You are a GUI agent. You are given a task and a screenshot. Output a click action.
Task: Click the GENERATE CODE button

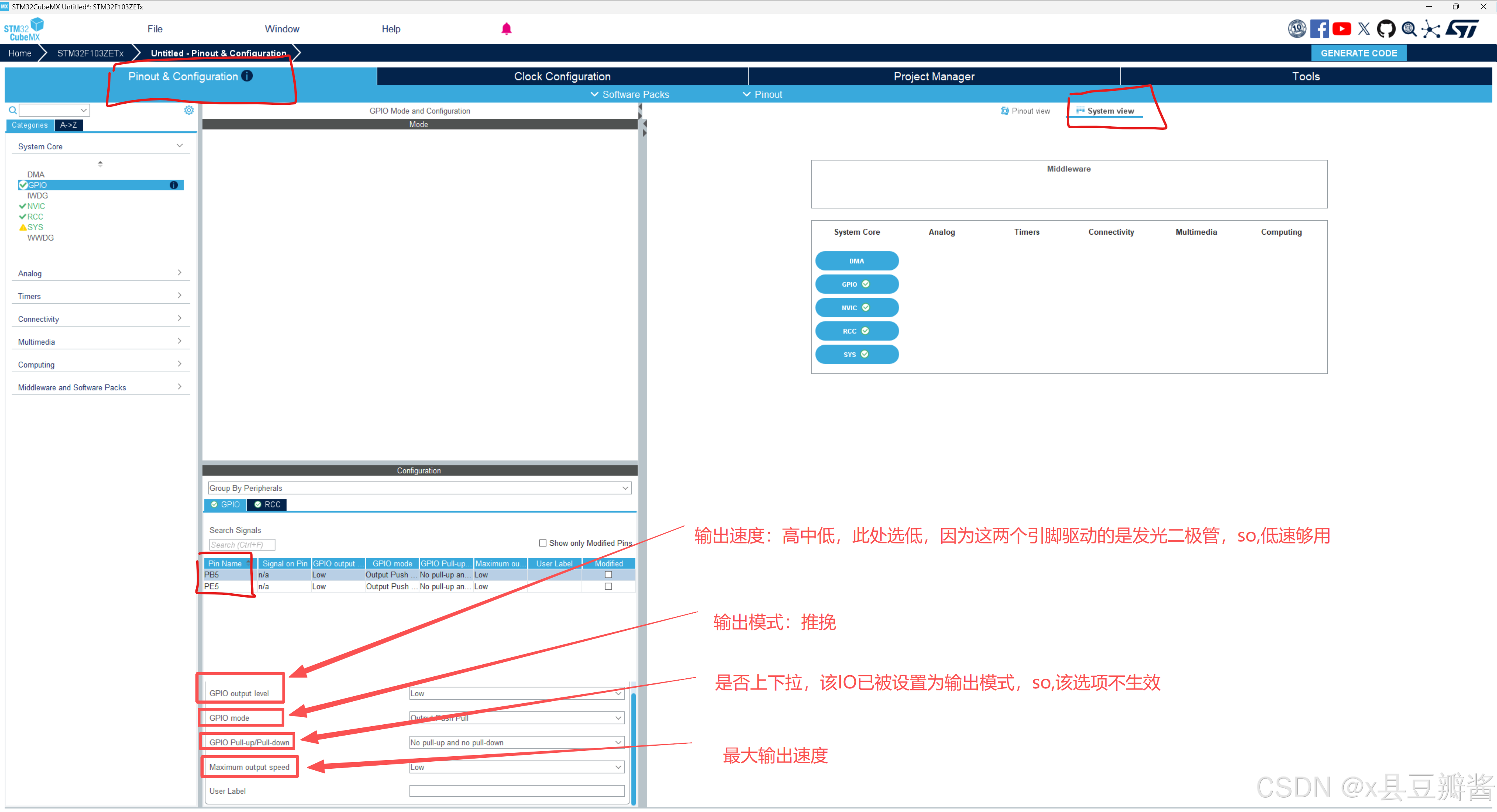click(x=1359, y=53)
